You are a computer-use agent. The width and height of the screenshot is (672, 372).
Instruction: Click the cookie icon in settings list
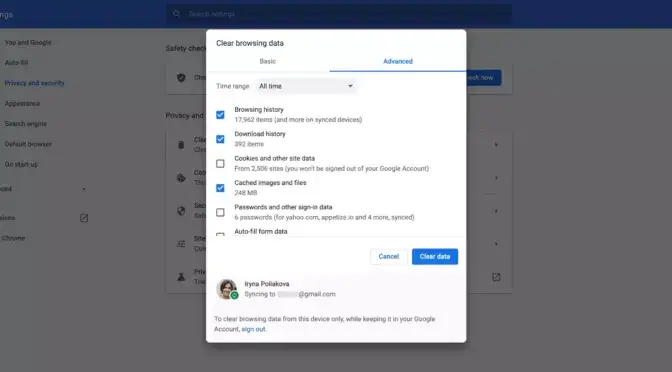tap(181, 178)
